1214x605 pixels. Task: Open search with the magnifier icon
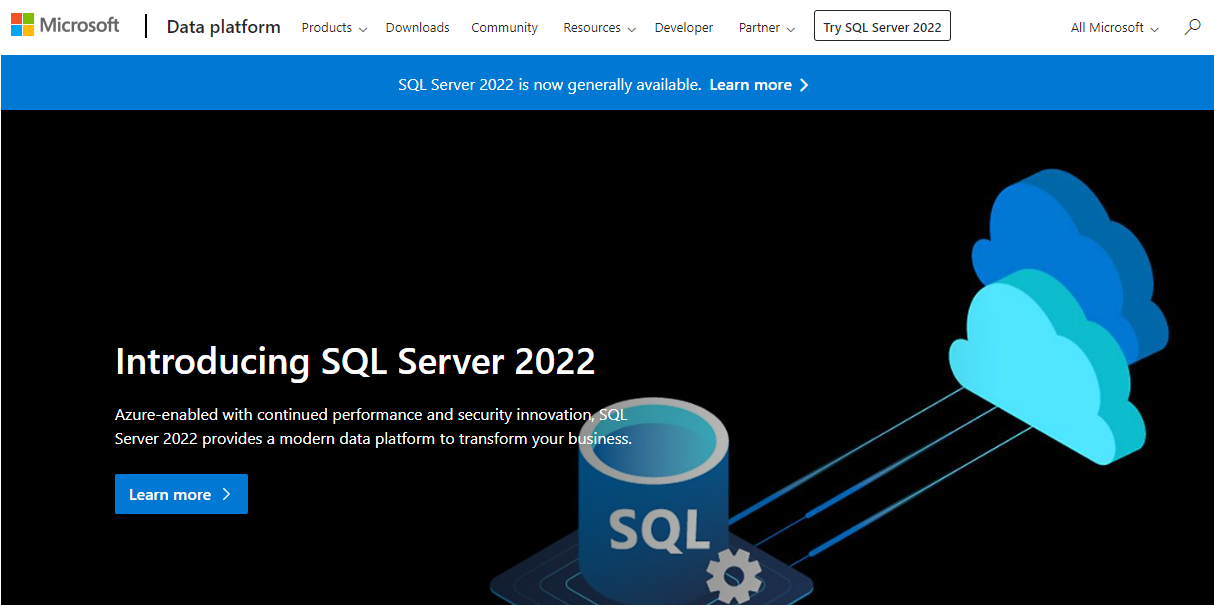[1192, 27]
